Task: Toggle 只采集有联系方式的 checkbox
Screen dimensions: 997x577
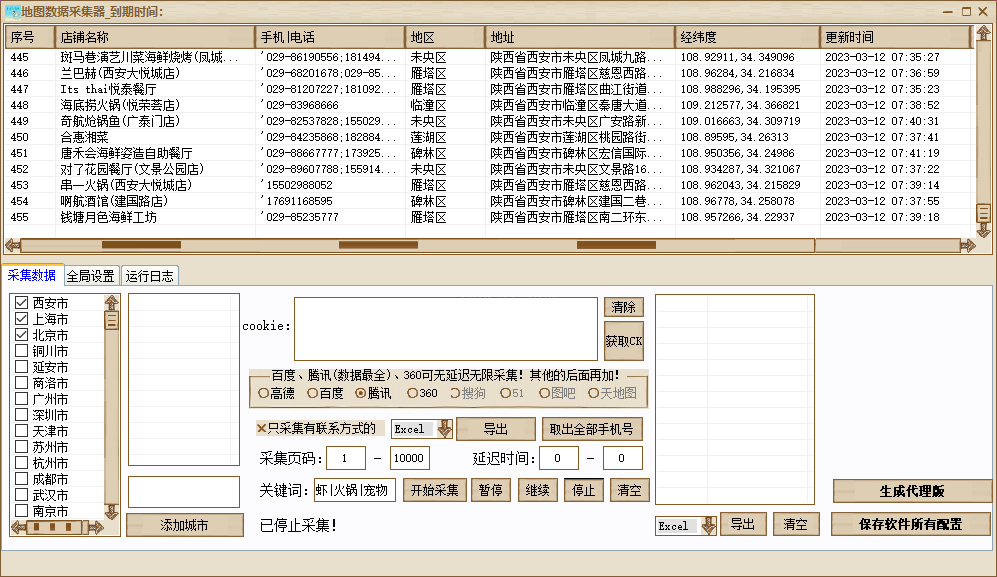Action: (262, 429)
